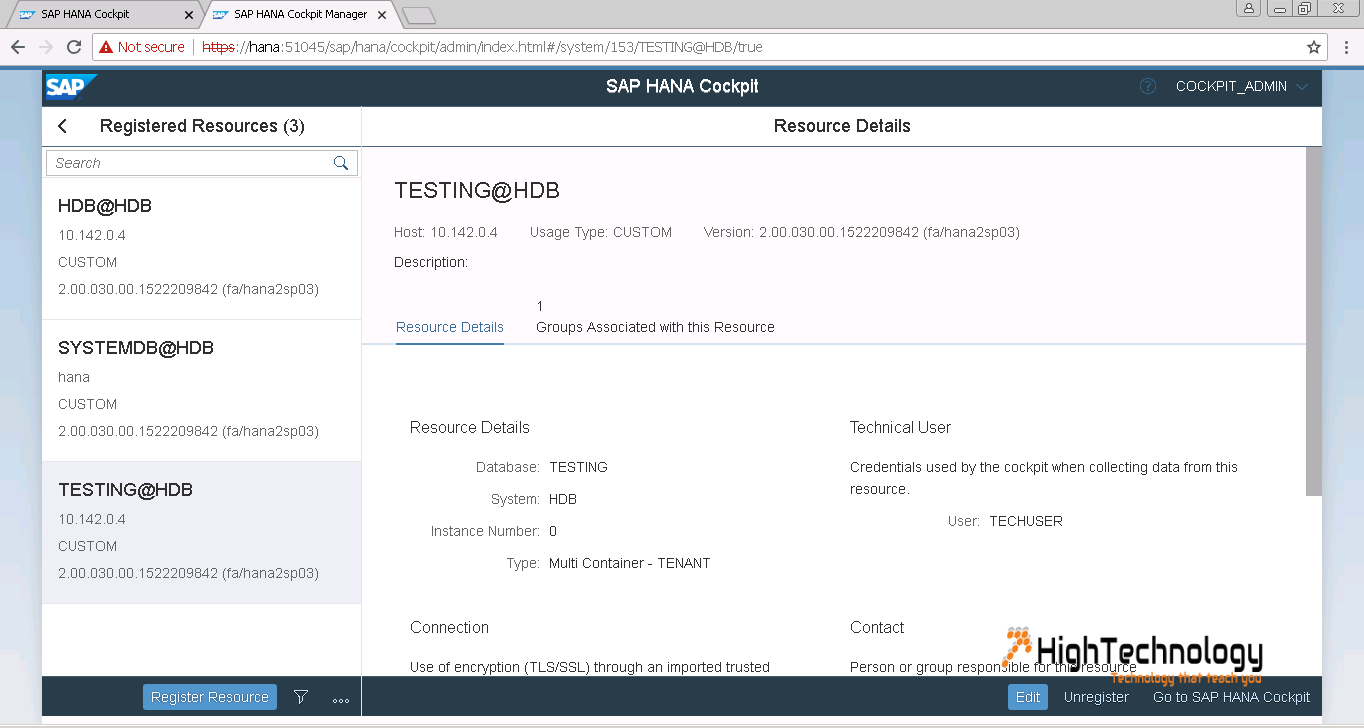Click the Connection section heading
Viewport: 1364px width, 728px height.
449,627
